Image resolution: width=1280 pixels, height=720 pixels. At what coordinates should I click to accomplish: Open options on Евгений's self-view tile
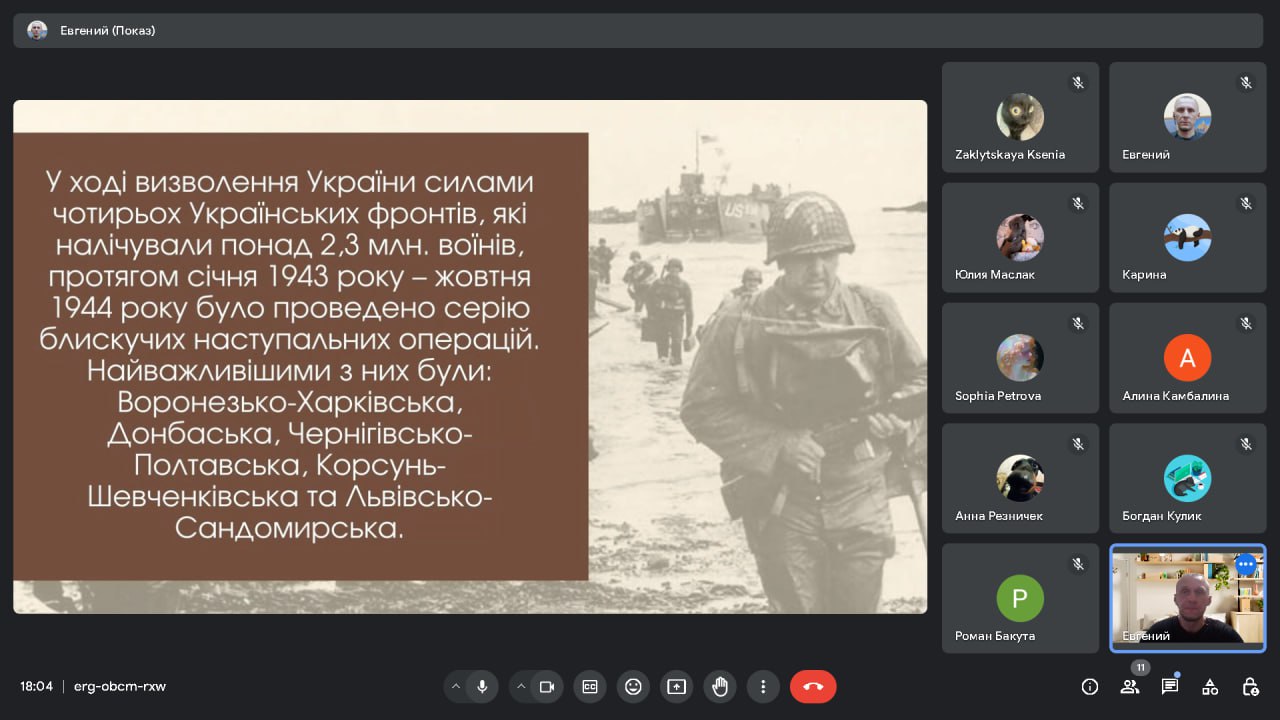click(1245, 564)
